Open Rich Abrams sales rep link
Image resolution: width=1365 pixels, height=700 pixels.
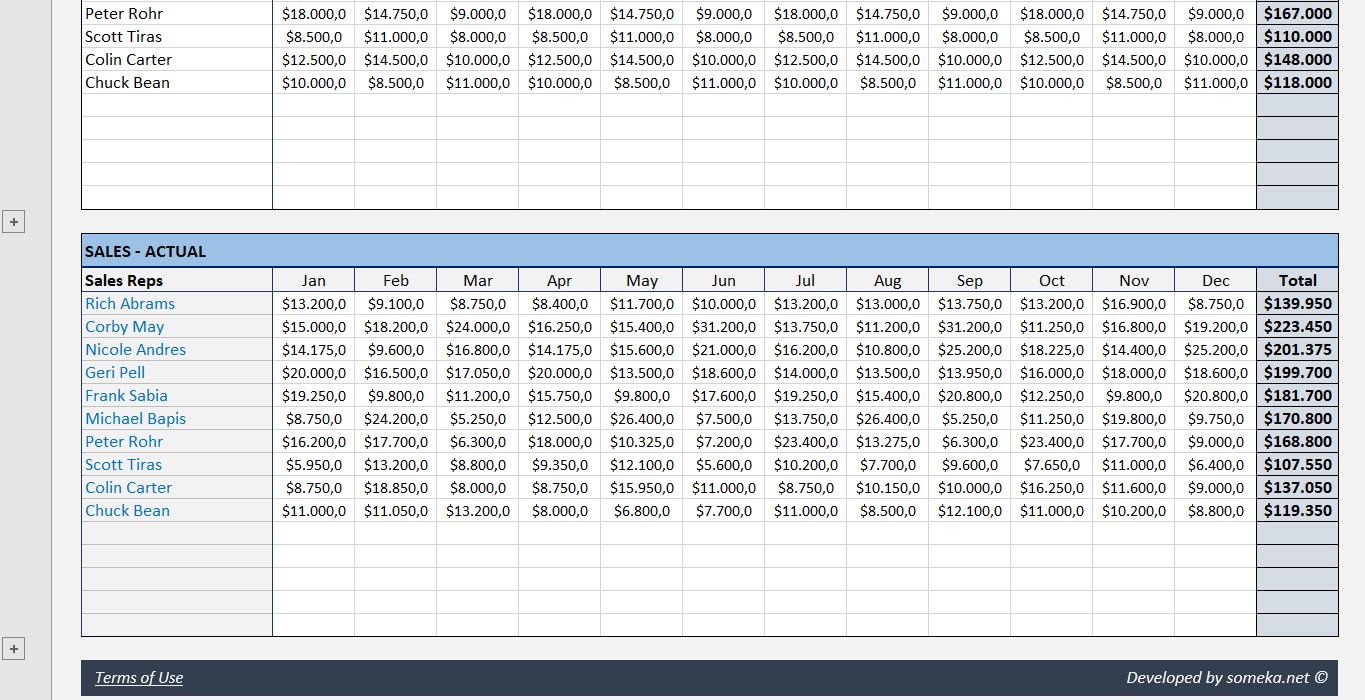tap(129, 303)
